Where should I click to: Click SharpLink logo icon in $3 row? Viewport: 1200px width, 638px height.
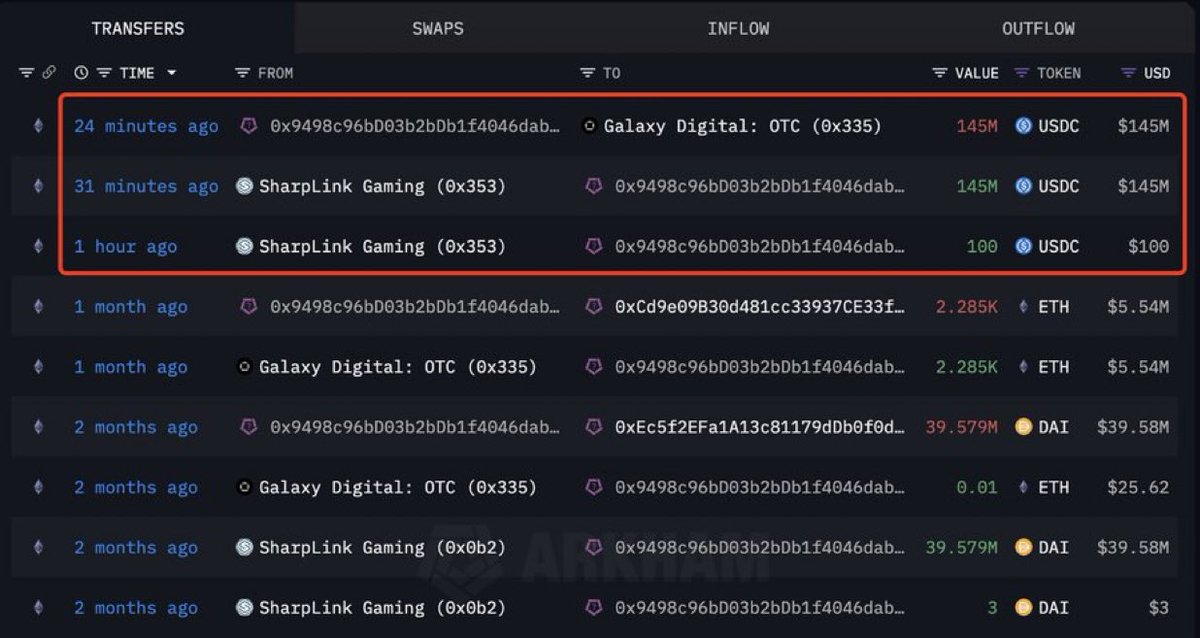click(244, 607)
